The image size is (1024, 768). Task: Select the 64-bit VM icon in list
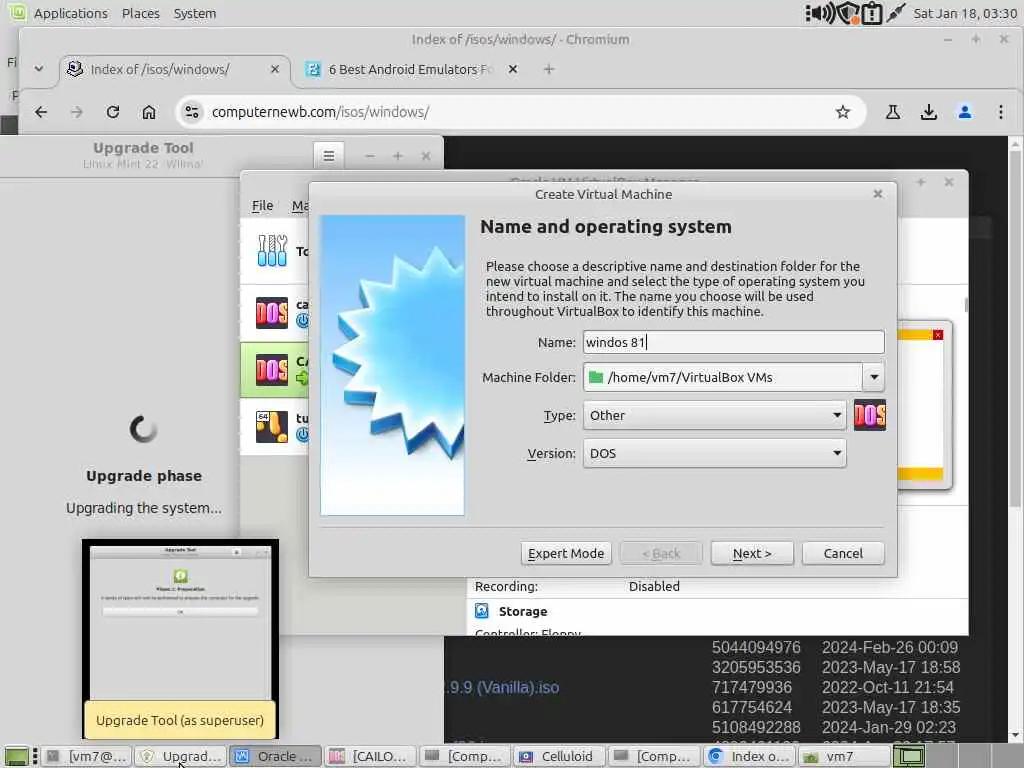point(272,426)
